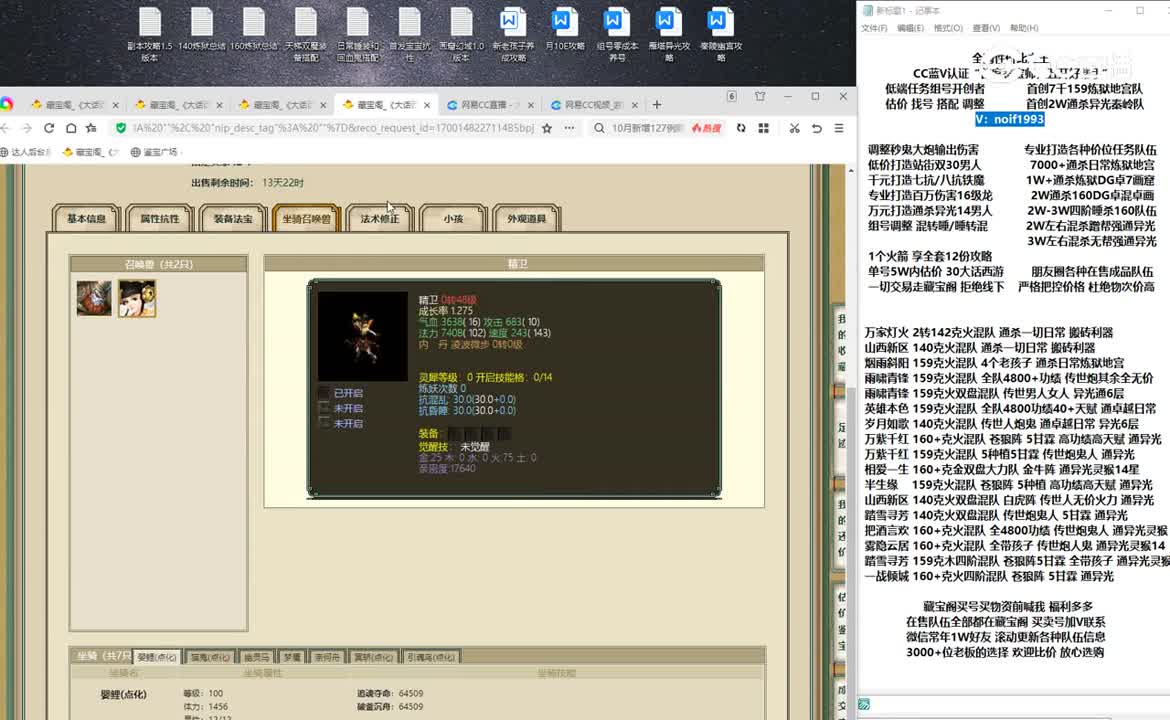
Task: Open desktop file 副本攻略1.5版本
Action: (149, 34)
